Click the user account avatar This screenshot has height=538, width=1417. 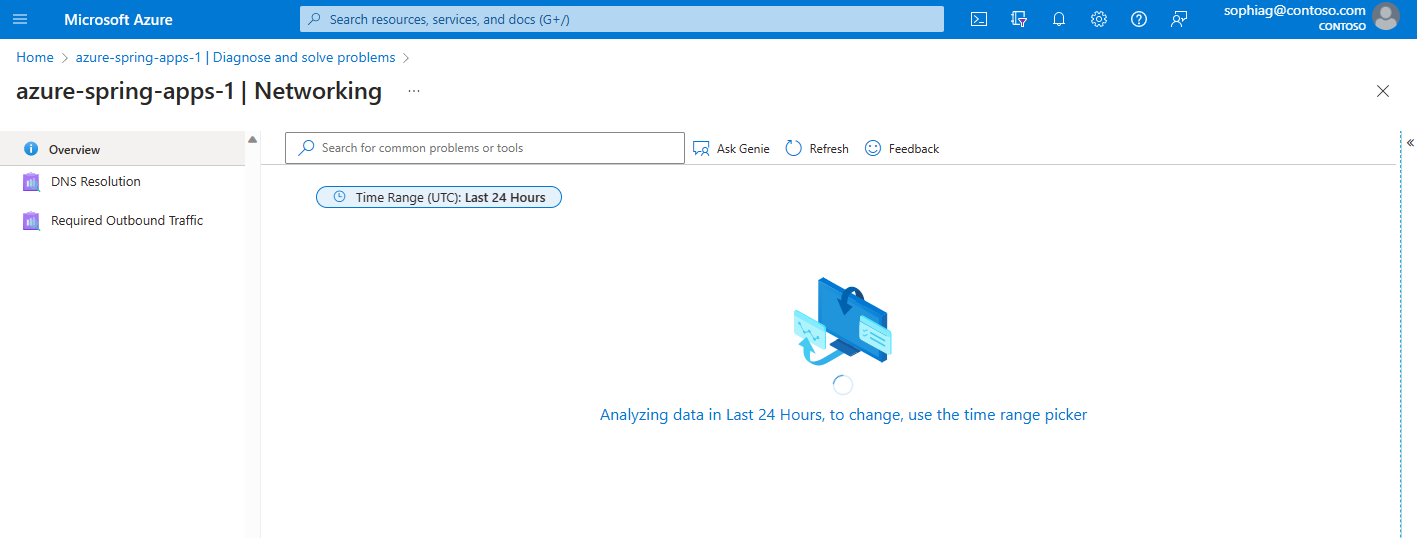(x=1386, y=16)
